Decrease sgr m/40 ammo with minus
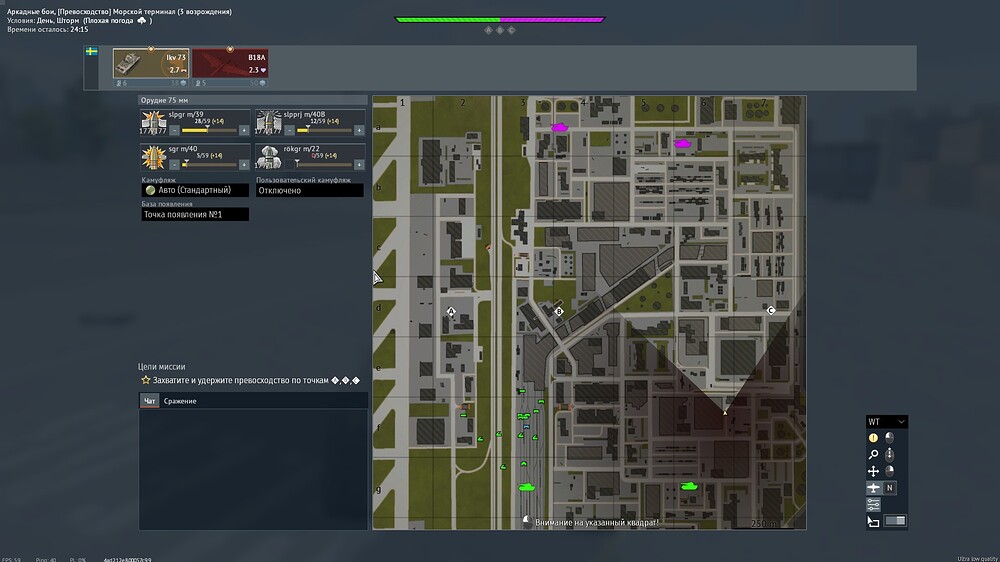 click(x=174, y=165)
